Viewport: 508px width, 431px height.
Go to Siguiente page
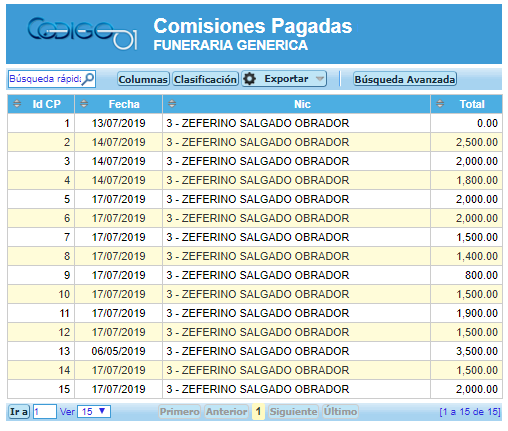pos(293,412)
